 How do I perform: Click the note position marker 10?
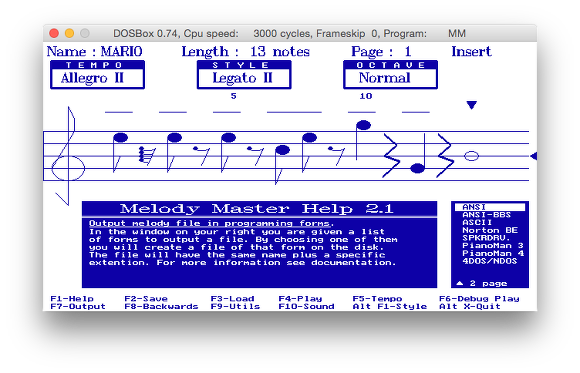(366, 96)
